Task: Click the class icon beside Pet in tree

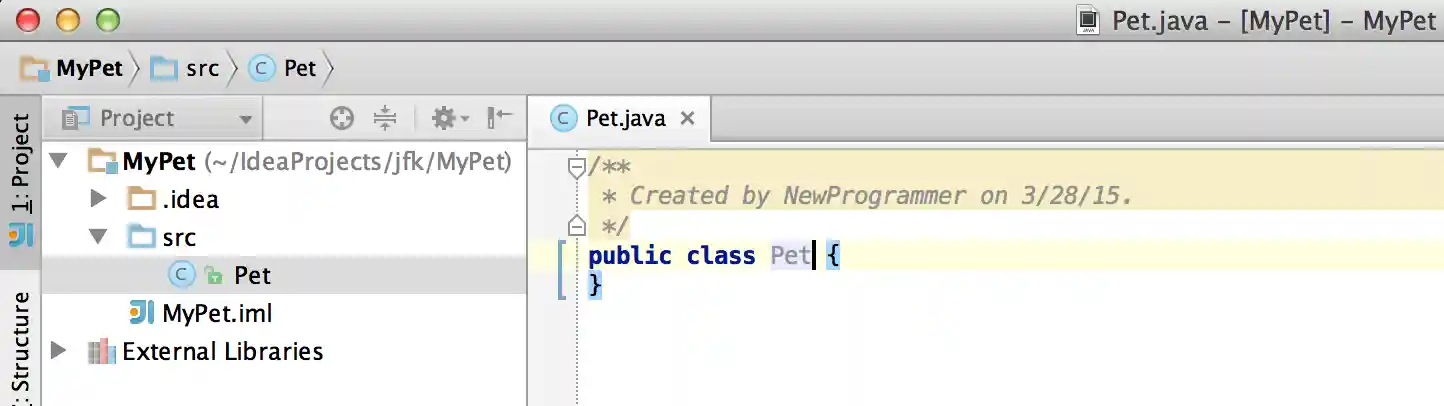Action: pos(181,275)
